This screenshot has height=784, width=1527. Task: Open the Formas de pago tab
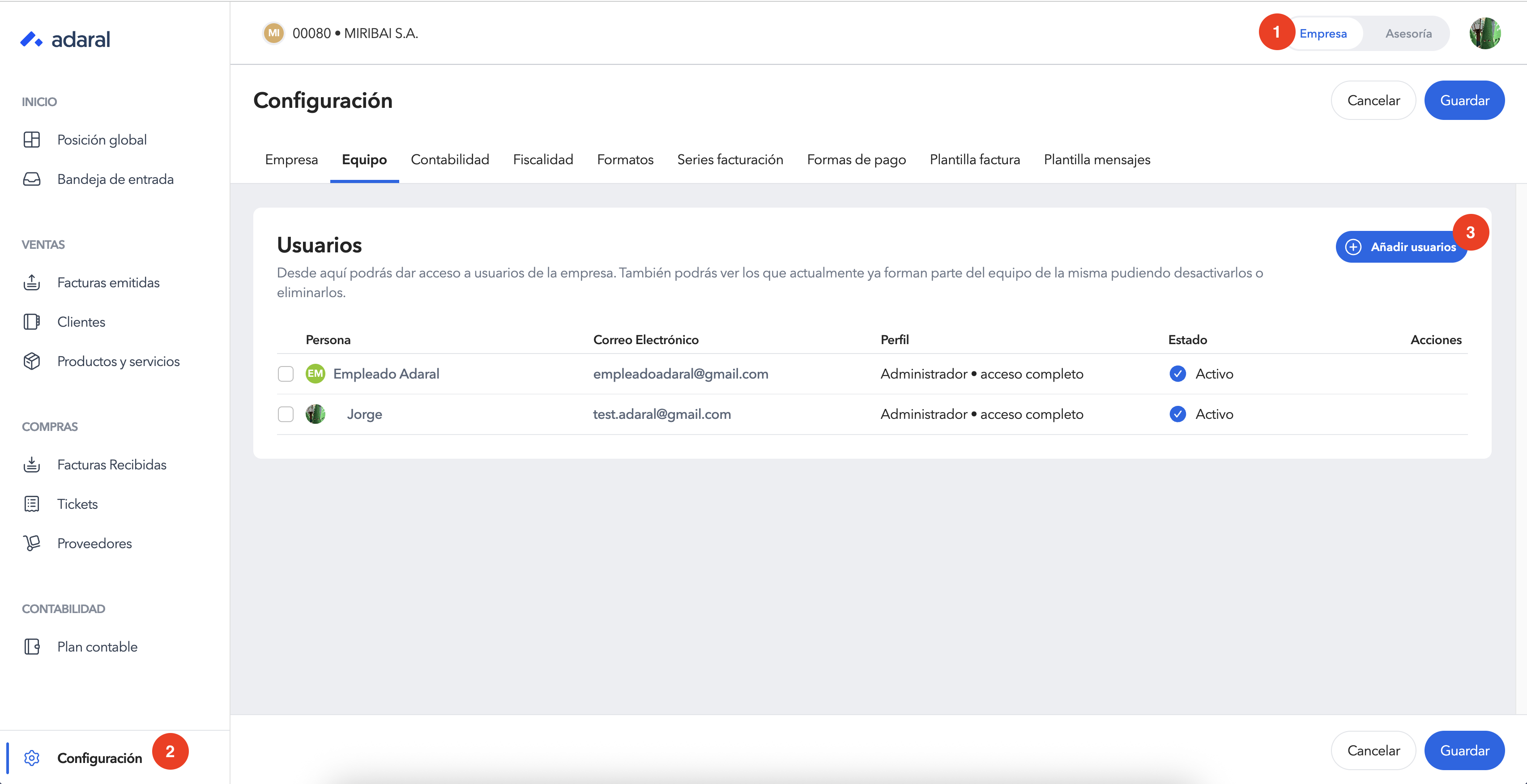[x=856, y=159]
